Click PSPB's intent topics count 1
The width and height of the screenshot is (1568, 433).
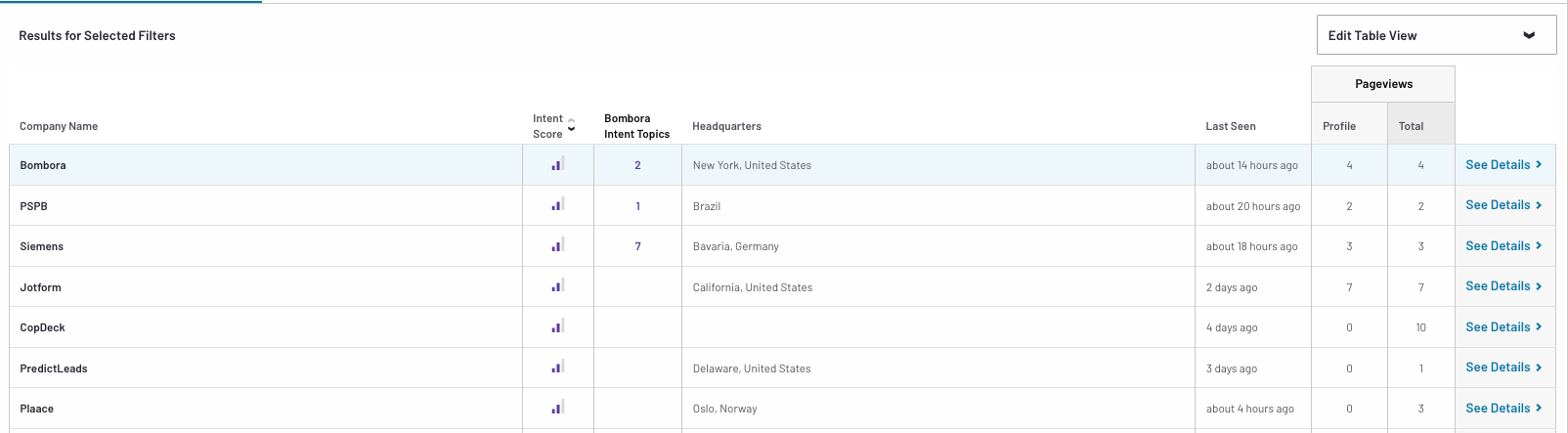637,206
